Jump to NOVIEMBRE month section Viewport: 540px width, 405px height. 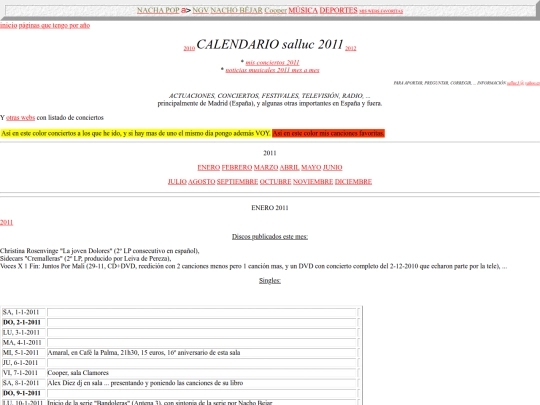pyautogui.click(x=313, y=181)
